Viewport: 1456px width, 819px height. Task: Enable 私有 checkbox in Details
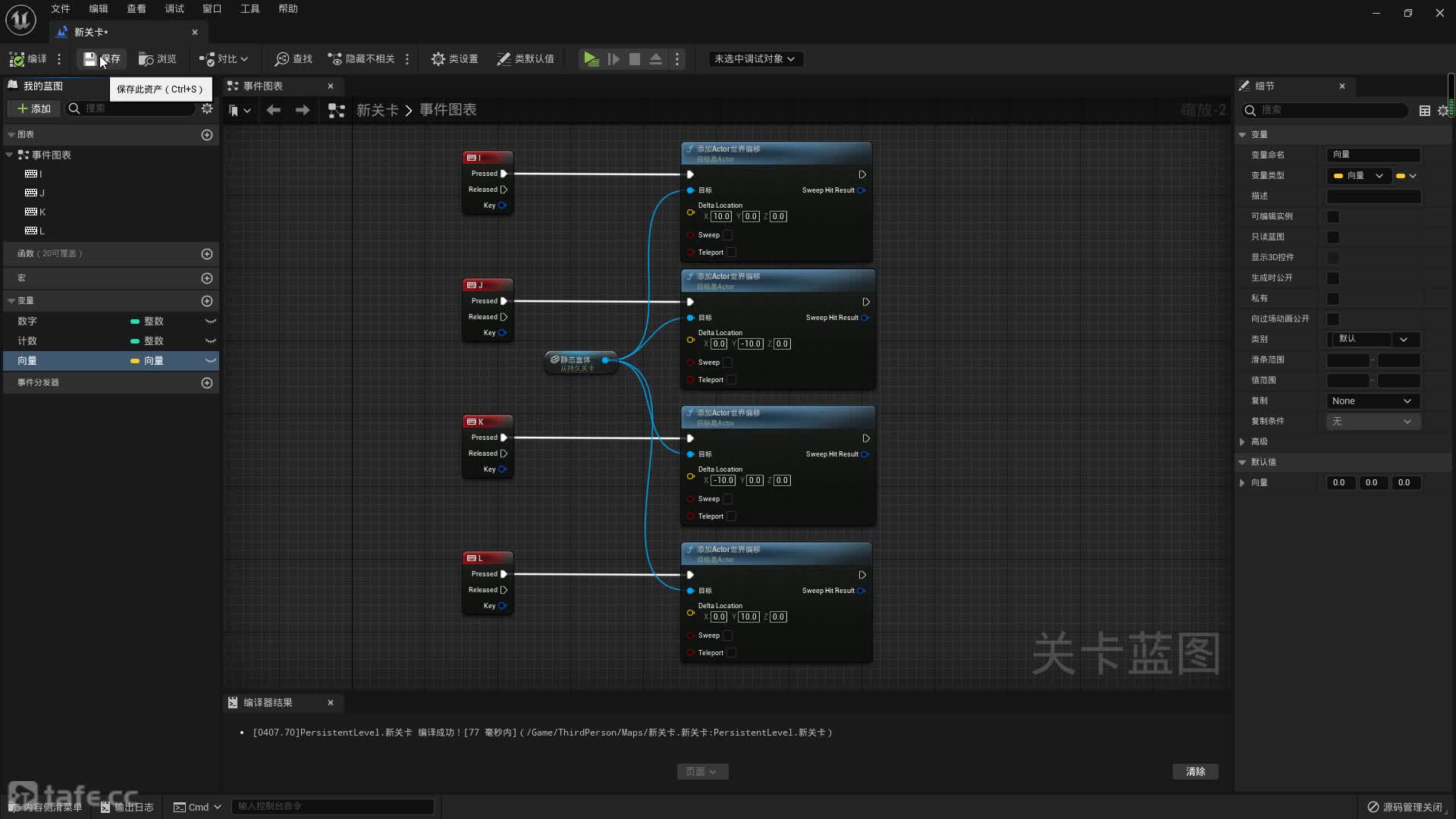(x=1333, y=299)
